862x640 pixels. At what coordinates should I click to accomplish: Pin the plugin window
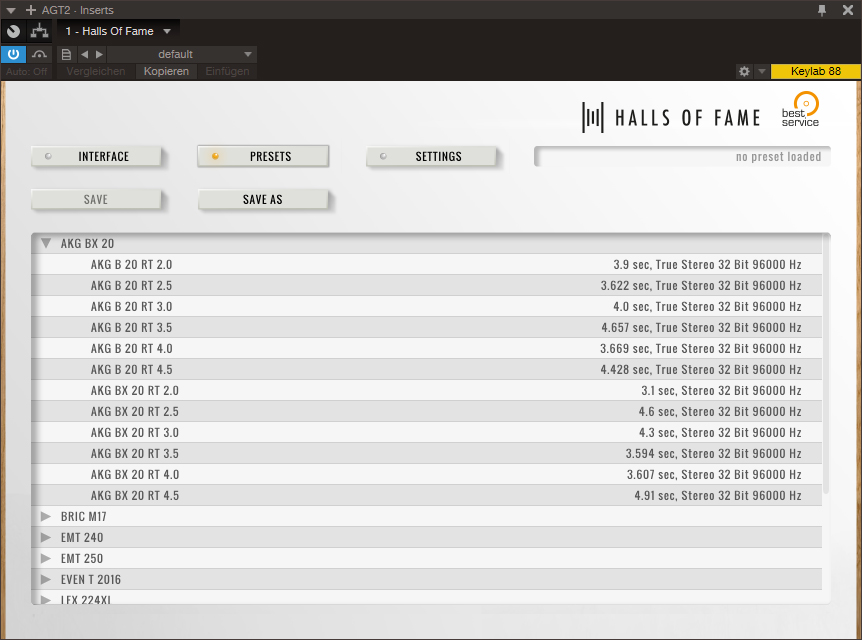click(822, 10)
